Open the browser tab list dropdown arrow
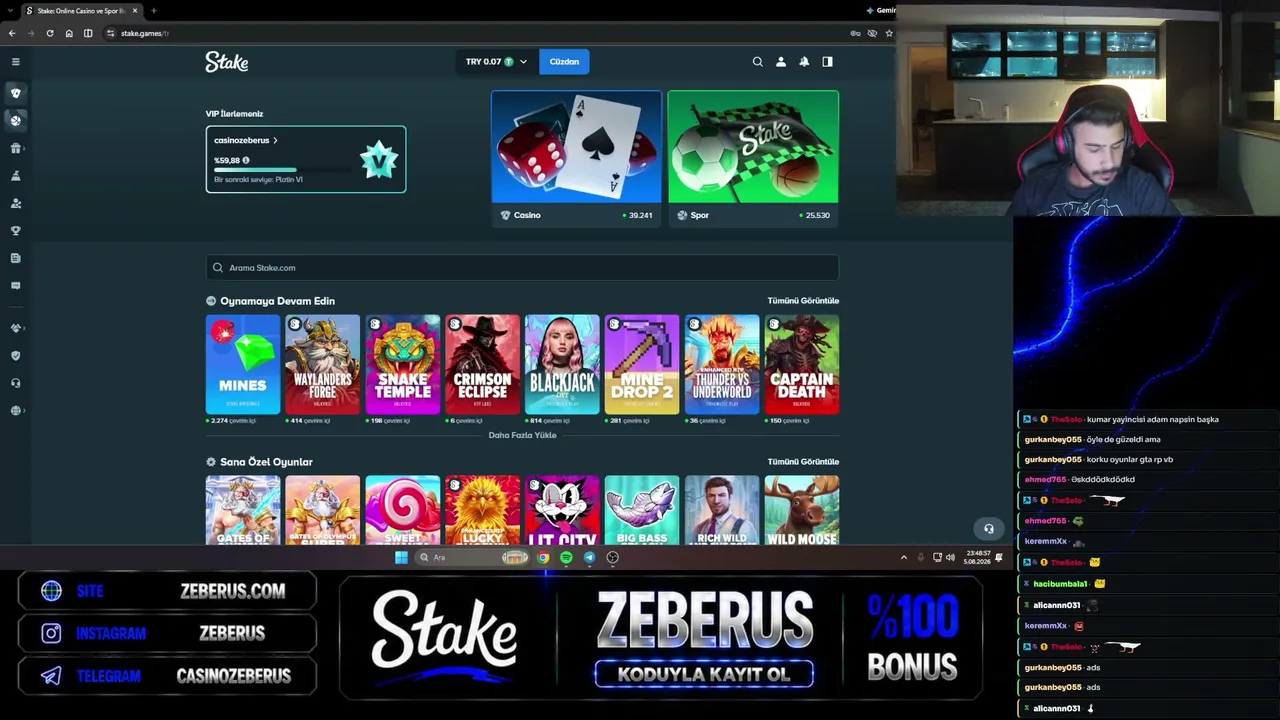This screenshot has height=720, width=1280. click(x=9, y=11)
